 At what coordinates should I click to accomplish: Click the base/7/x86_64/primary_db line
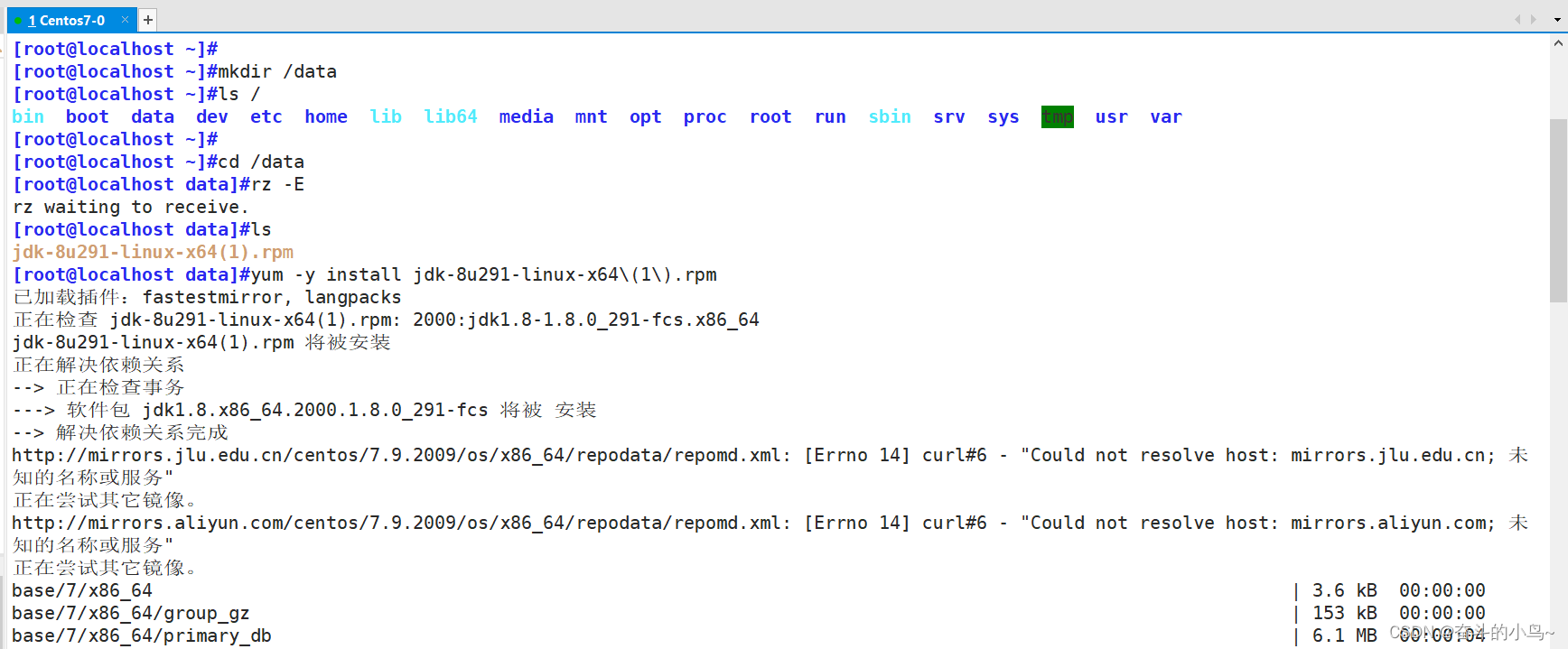[x=142, y=636]
